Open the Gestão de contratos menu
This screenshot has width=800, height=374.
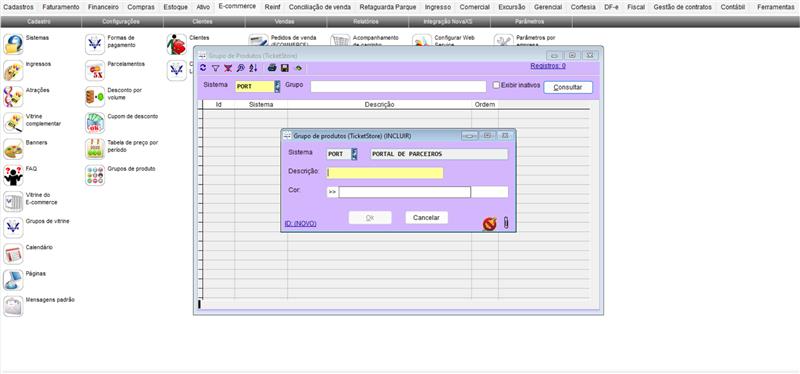point(682,7)
